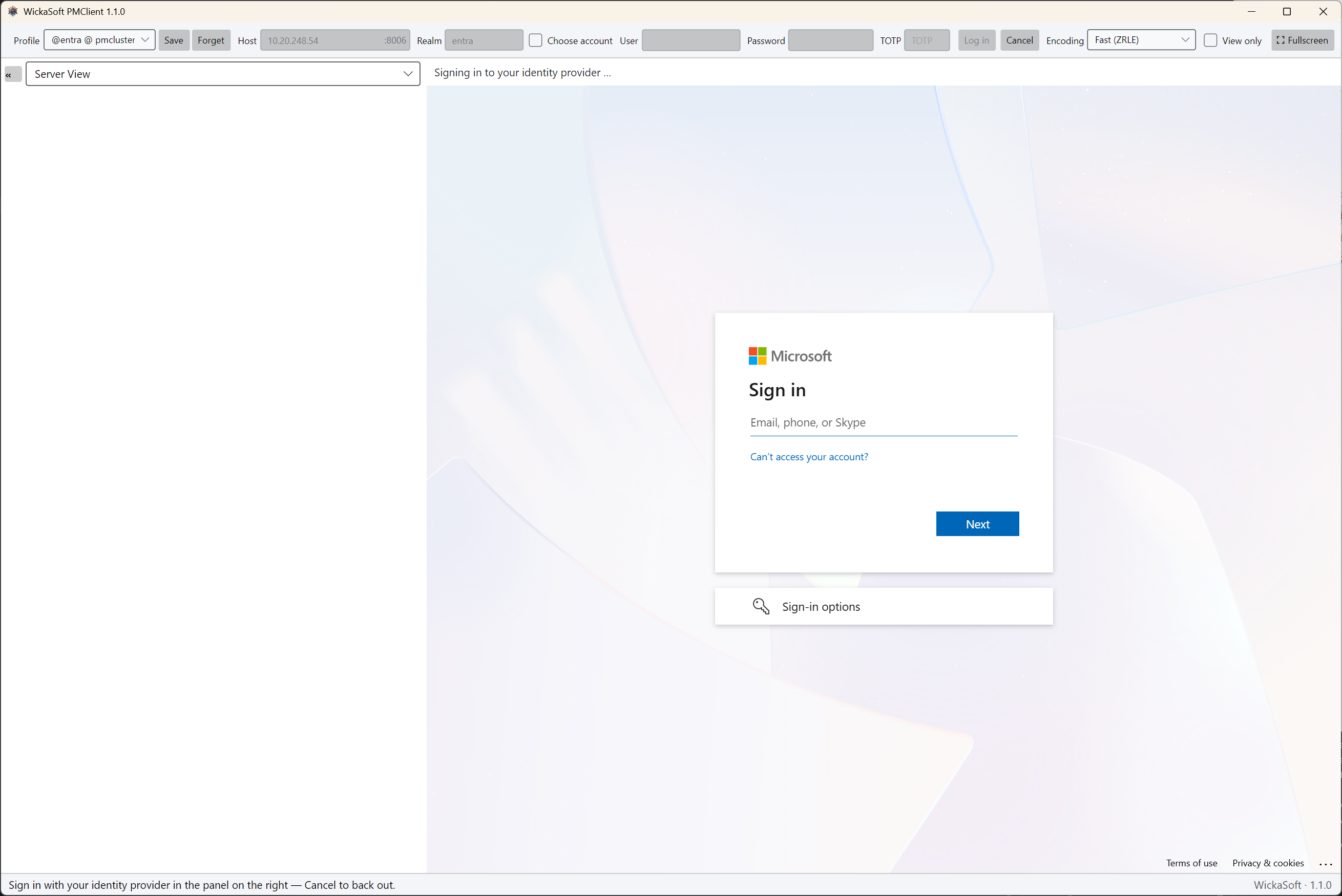Click 'Signing in to your identity provider' status
The width and height of the screenshot is (1342, 896).
click(x=522, y=73)
